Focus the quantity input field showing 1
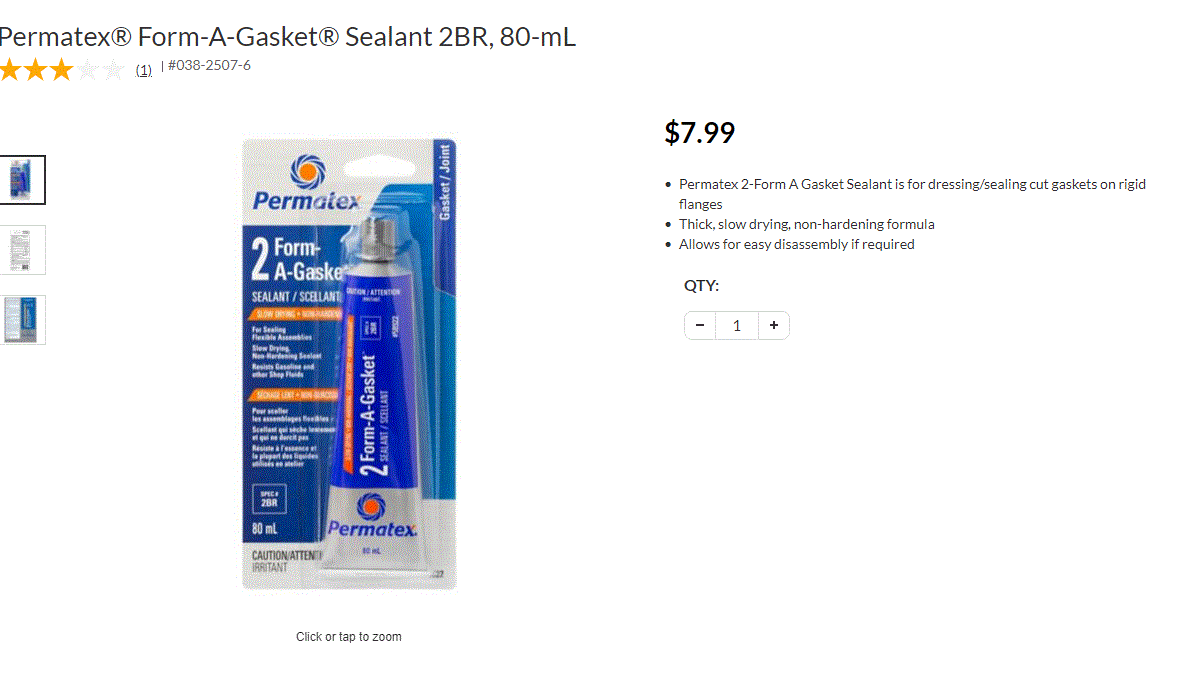The image size is (1193, 681). point(736,326)
